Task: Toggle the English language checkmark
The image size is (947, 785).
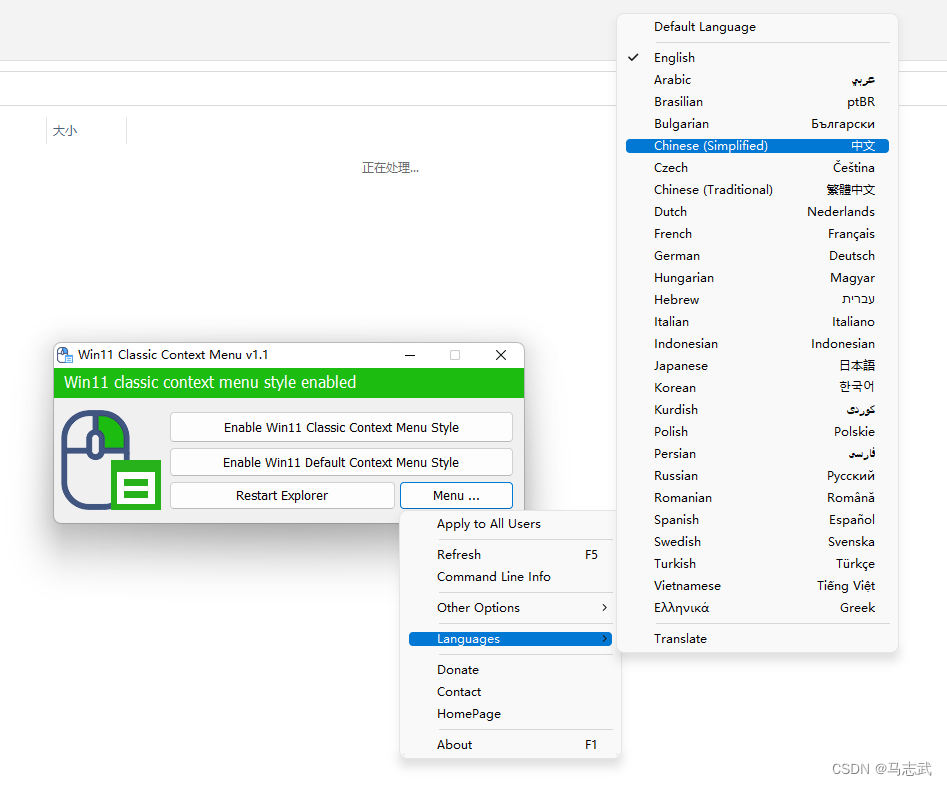Action: click(x=674, y=57)
